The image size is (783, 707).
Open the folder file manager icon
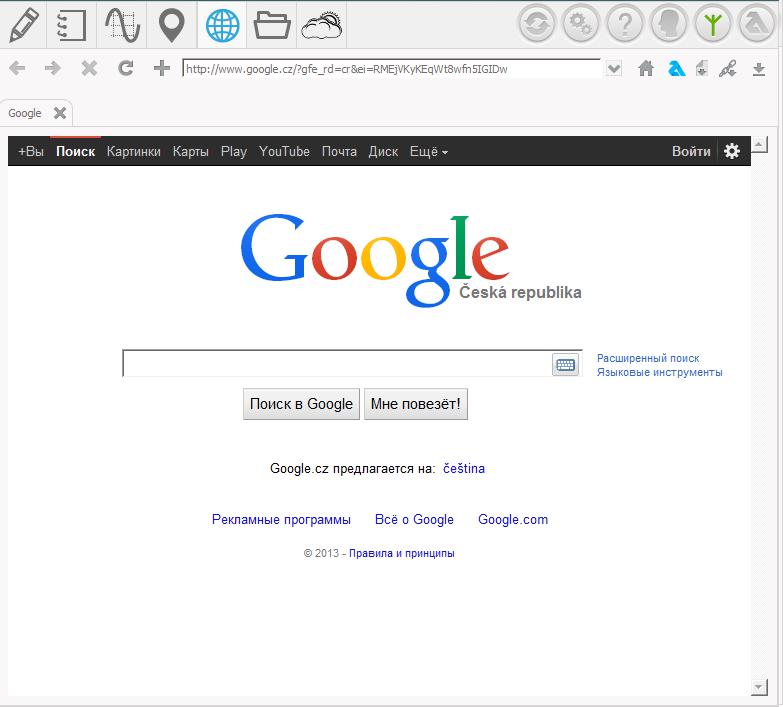pyautogui.click(x=272, y=24)
